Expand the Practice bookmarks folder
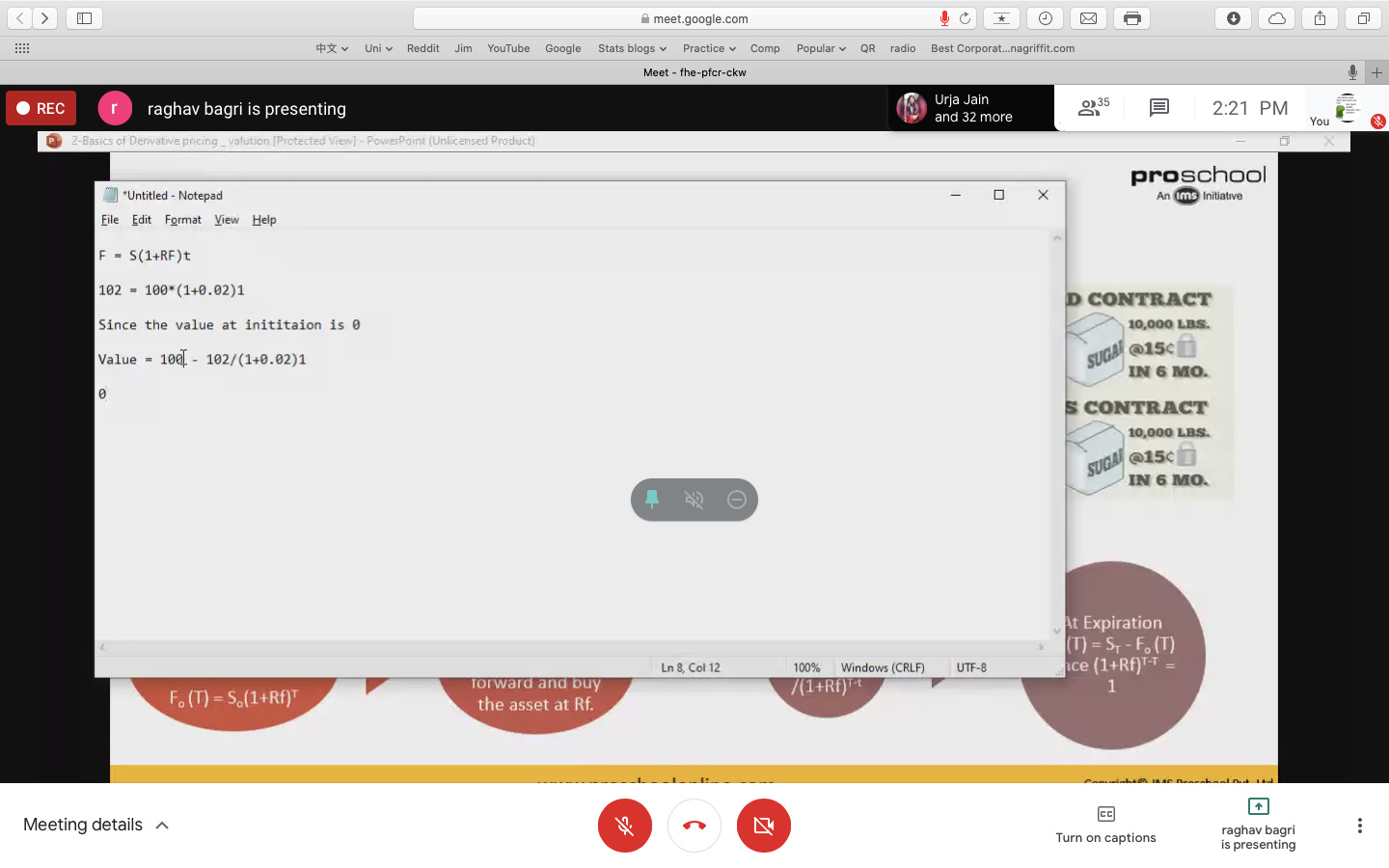 pyautogui.click(x=709, y=48)
